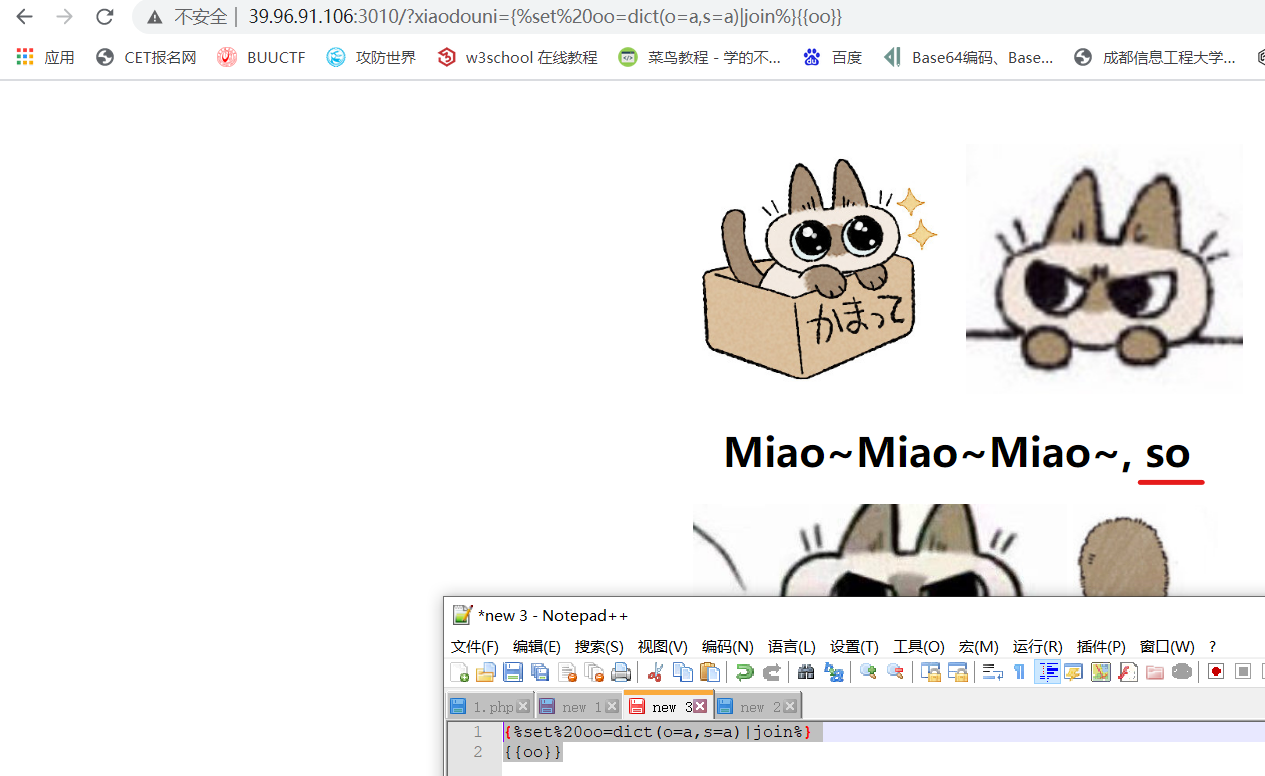Open the BUUCTF bookmark

262,57
